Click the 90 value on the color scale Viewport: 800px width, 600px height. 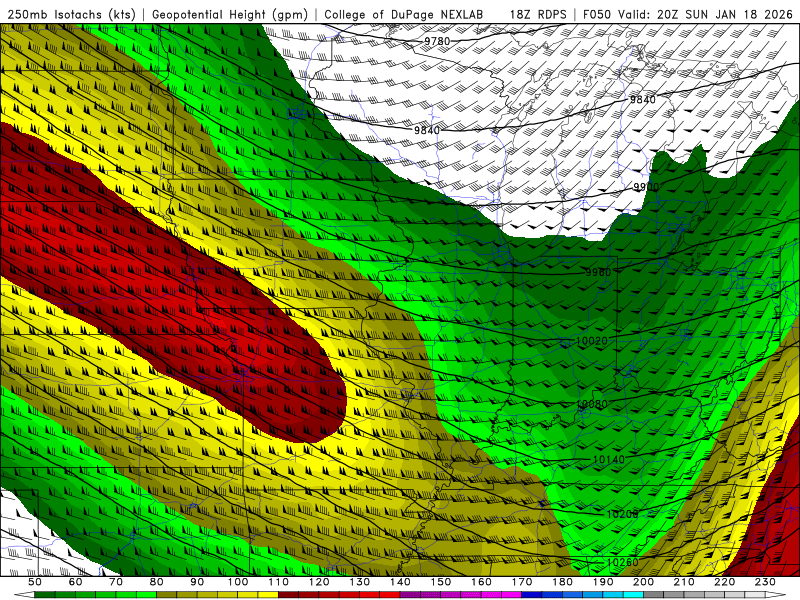pyautogui.click(x=197, y=582)
